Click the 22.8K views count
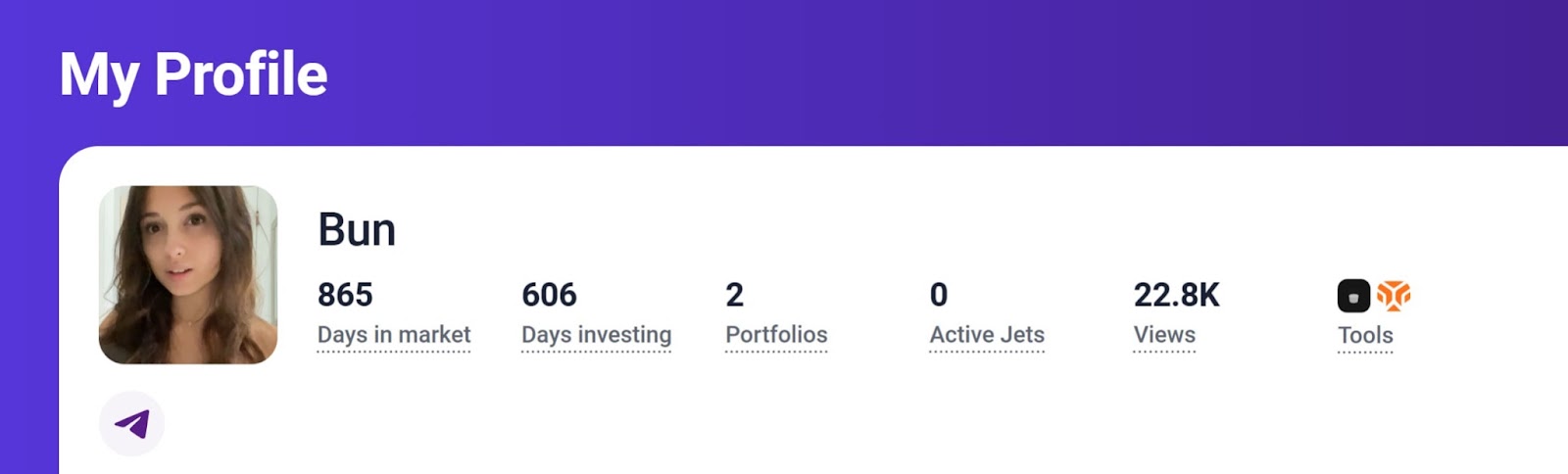 click(1177, 295)
